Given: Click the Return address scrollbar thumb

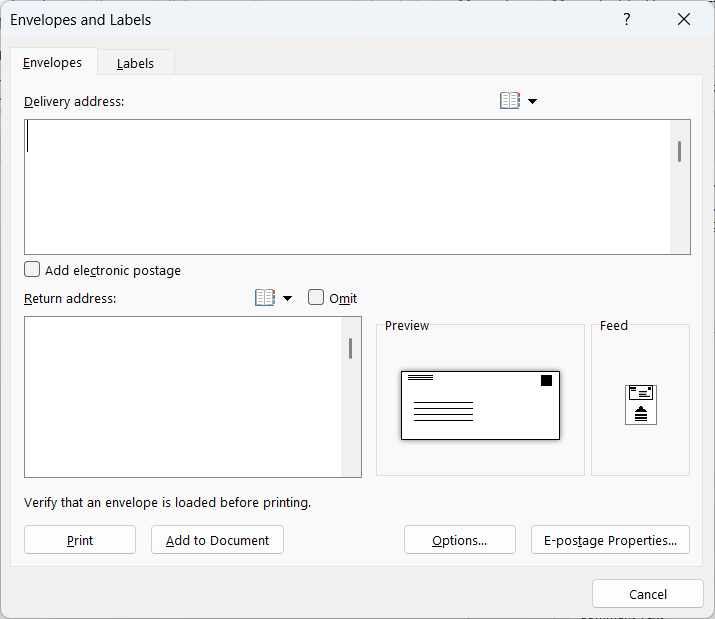Looking at the screenshot, I should (x=350, y=349).
